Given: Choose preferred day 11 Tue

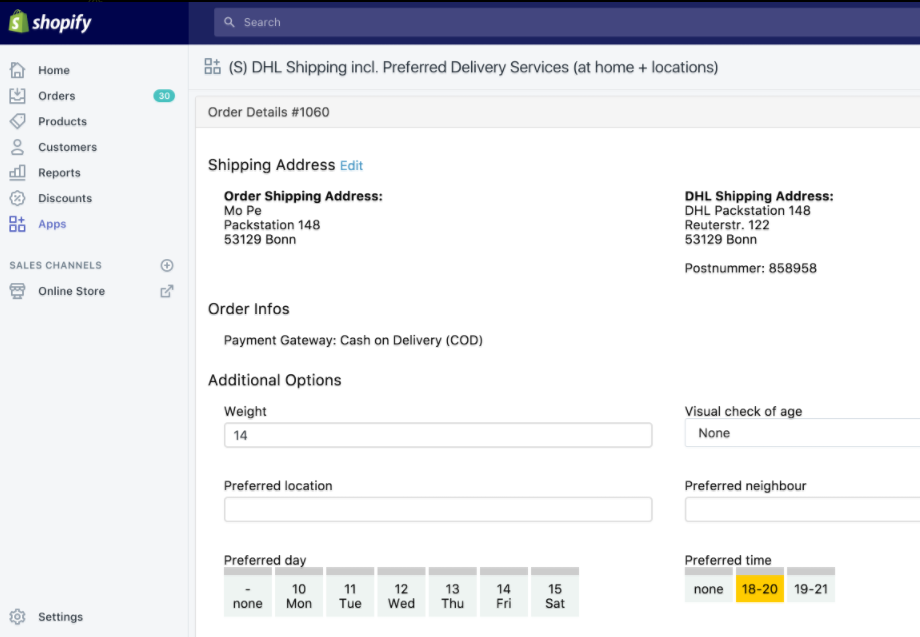Looking at the screenshot, I should click(350, 592).
